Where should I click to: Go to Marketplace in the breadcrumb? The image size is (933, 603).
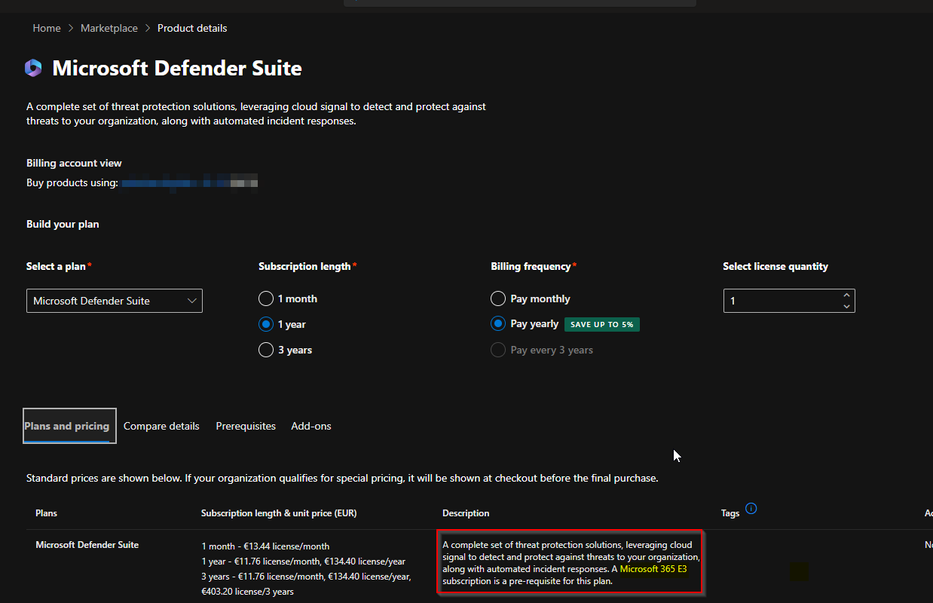pos(109,28)
